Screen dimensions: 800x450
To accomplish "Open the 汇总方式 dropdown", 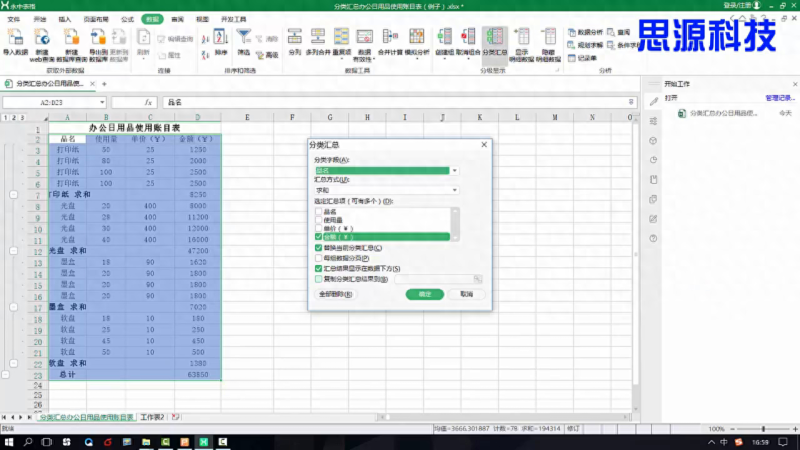I will [455, 189].
